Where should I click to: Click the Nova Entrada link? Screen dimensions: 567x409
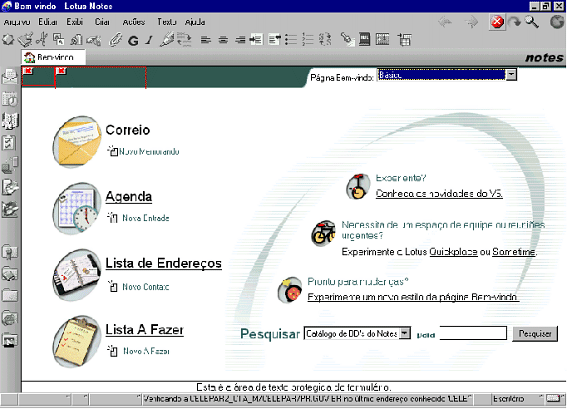(x=145, y=218)
